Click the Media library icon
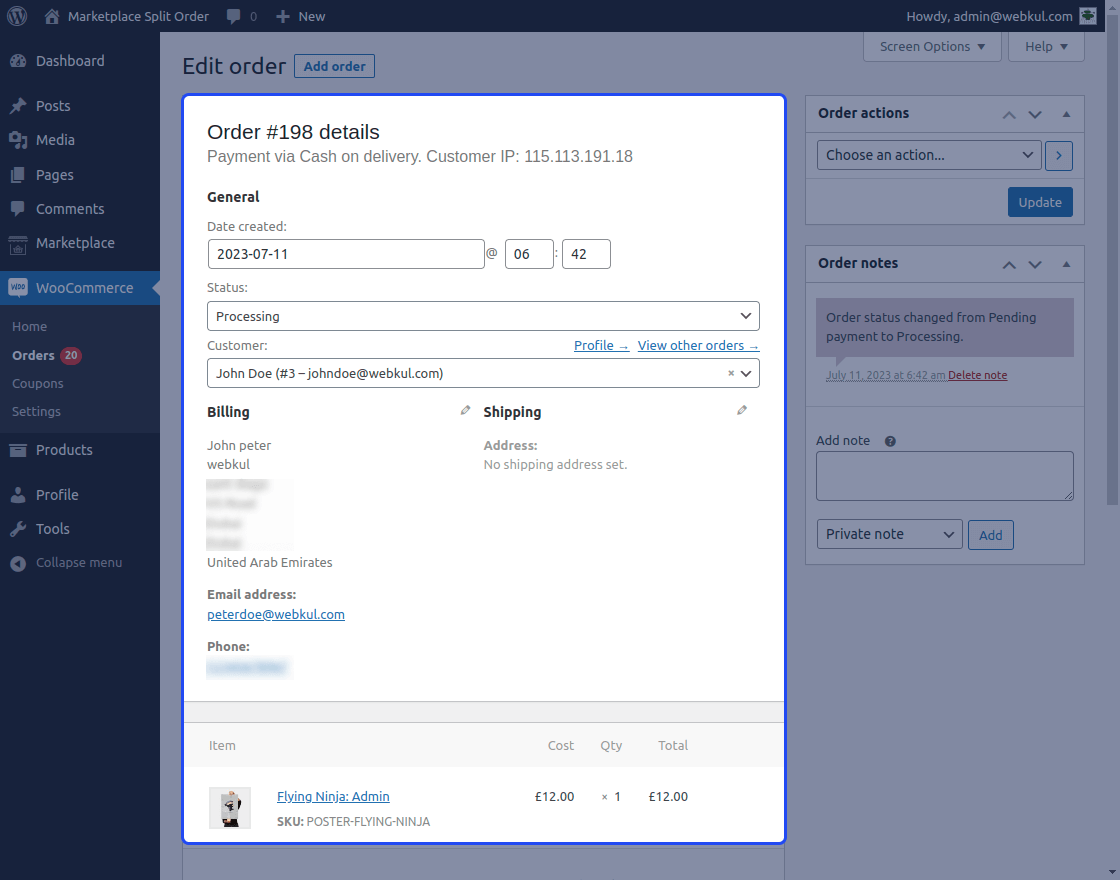The width and height of the screenshot is (1120, 880). point(18,140)
